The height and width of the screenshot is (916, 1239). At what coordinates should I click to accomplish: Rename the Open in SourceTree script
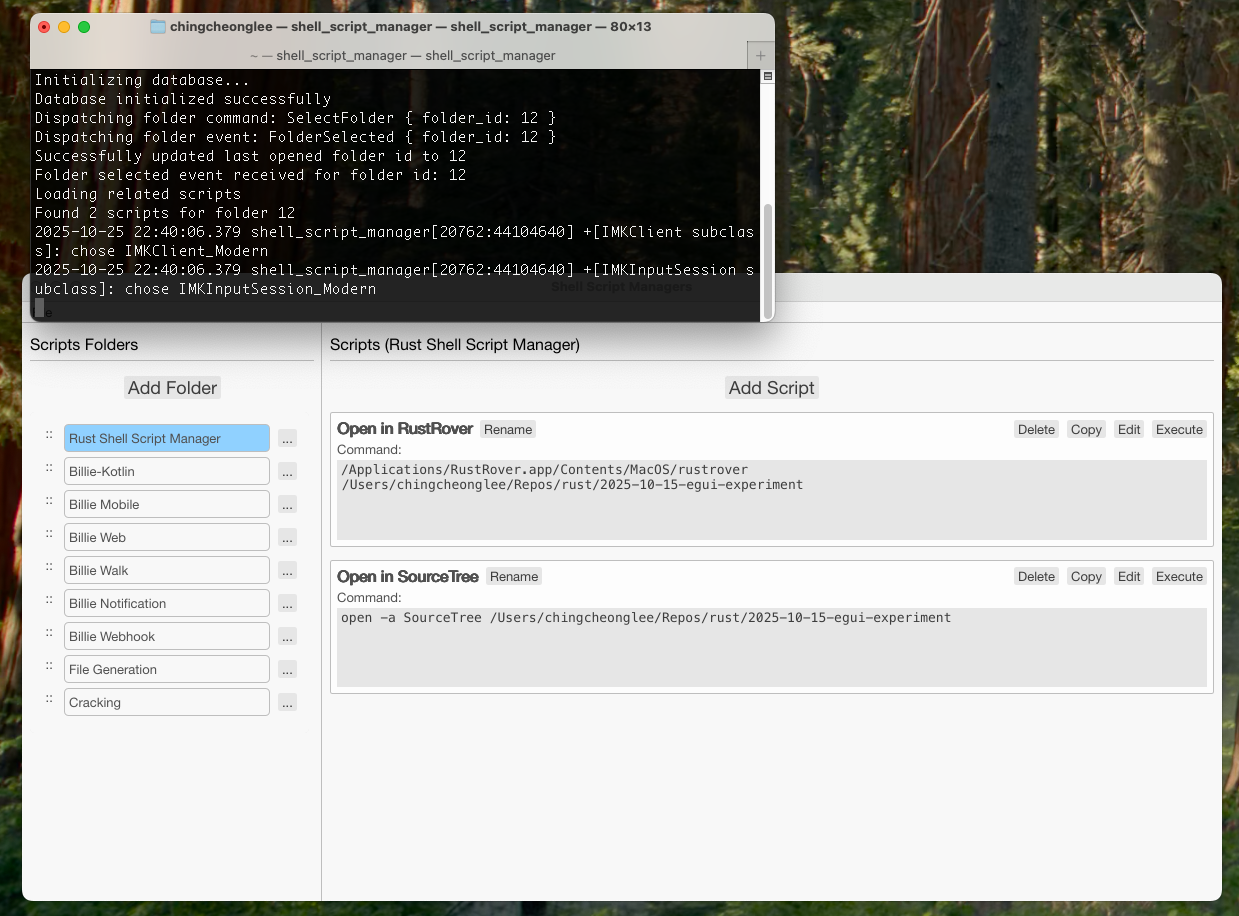click(514, 577)
